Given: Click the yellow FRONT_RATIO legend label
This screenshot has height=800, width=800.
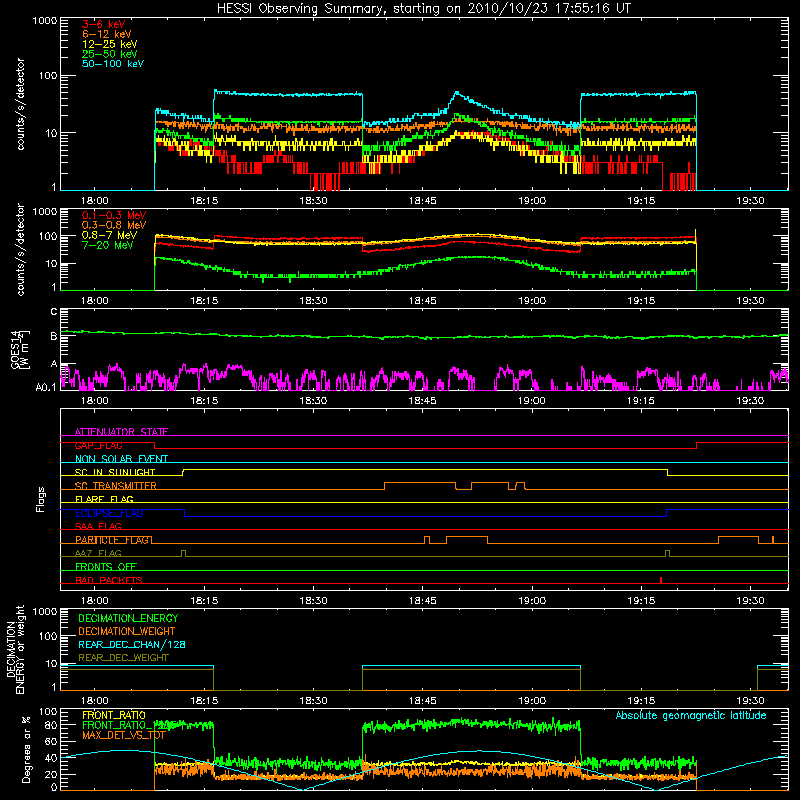Looking at the screenshot, I should 114,715.
